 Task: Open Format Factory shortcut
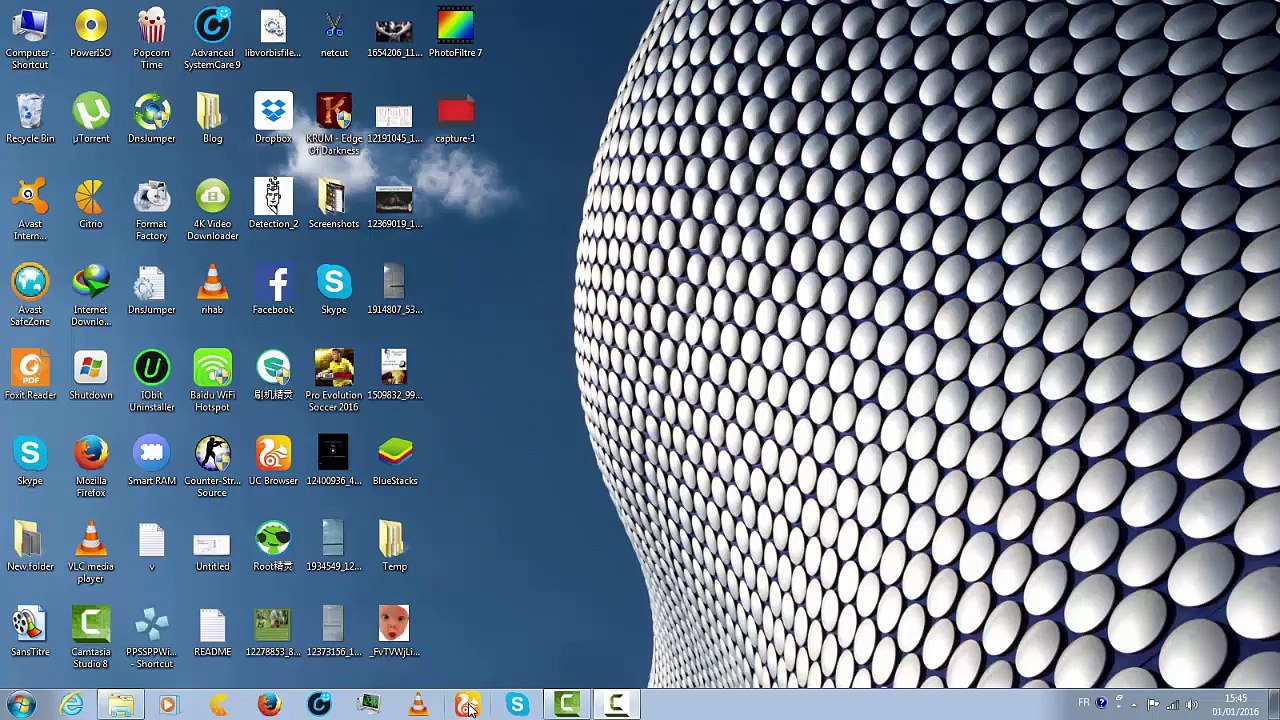pyautogui.click(x=152, y=210)
